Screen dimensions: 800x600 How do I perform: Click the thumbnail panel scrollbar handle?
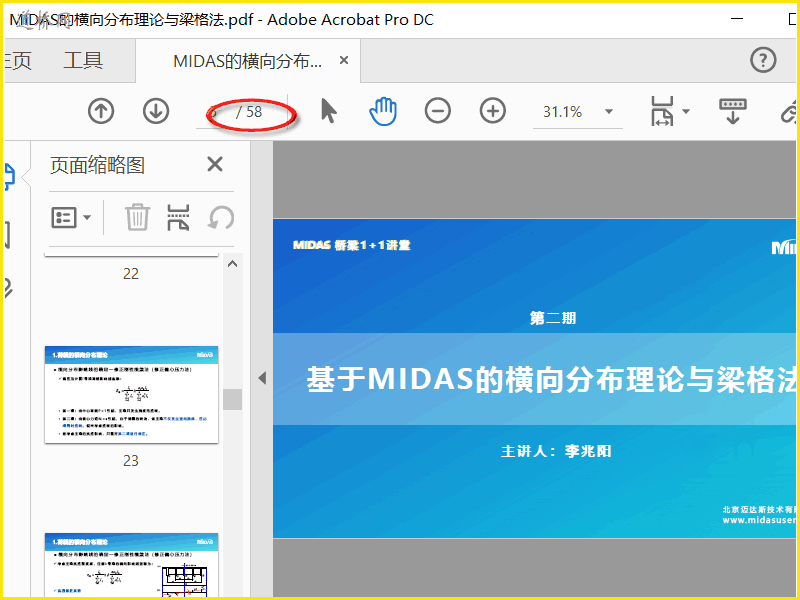pyautogui.click(x=233, y=399)
